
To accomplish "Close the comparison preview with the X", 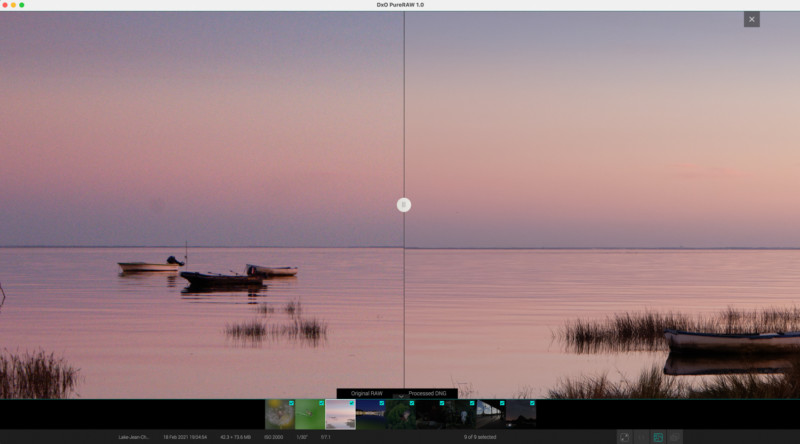I will (752, 19).
